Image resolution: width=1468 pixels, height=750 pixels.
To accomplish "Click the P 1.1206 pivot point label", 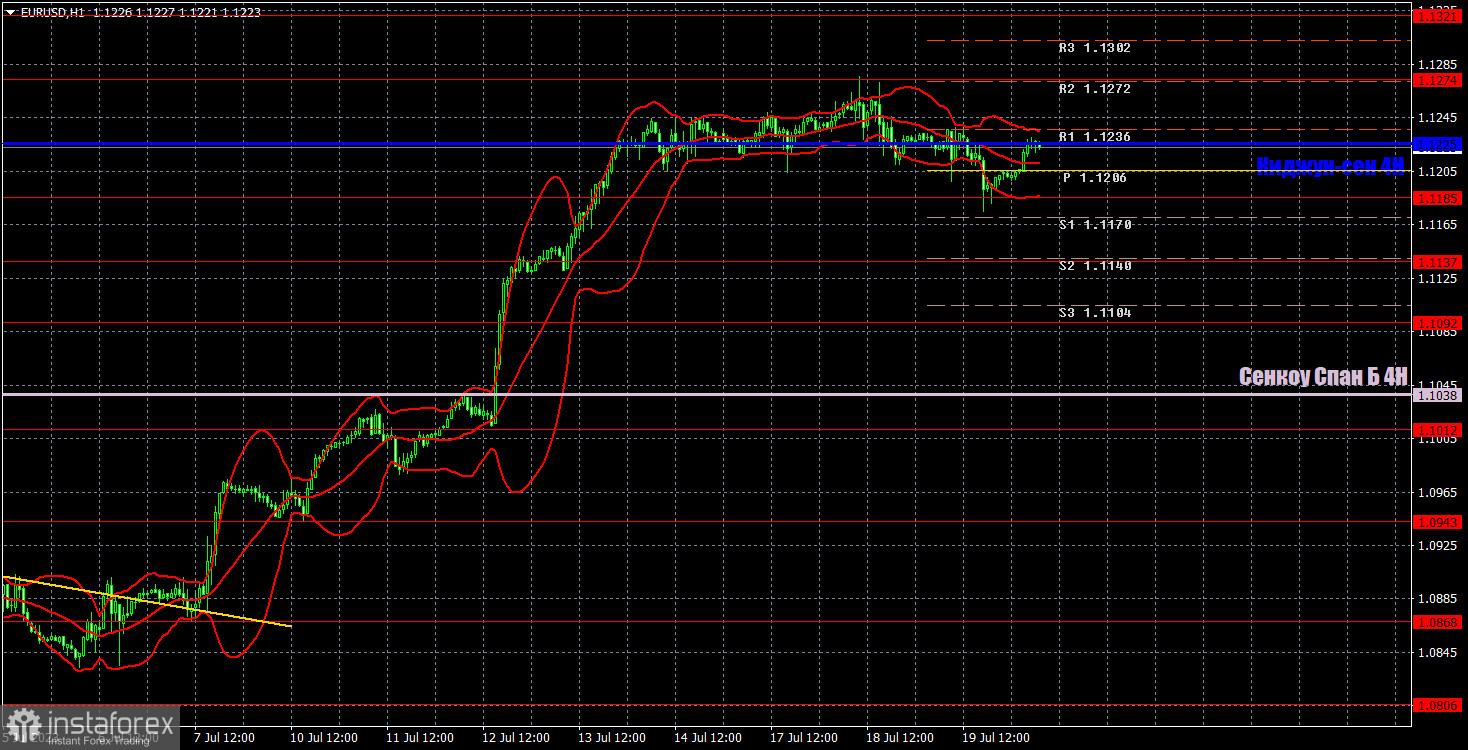I will coord(1095,177).
